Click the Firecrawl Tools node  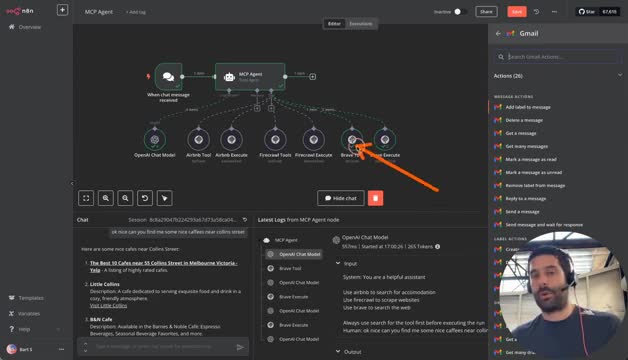click(275, 140)
